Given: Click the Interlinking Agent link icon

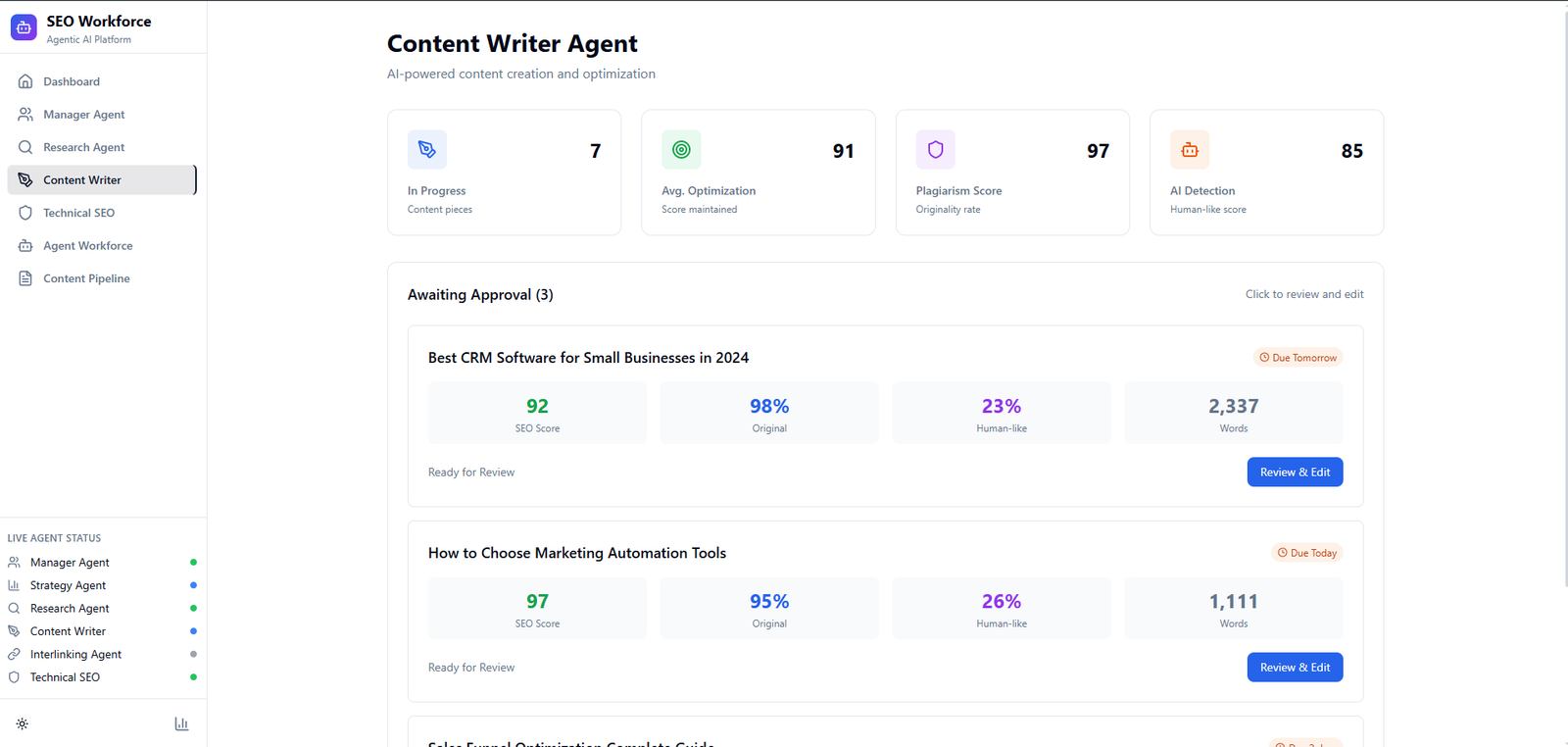Looking at the screenshot, I should point(14,654).
